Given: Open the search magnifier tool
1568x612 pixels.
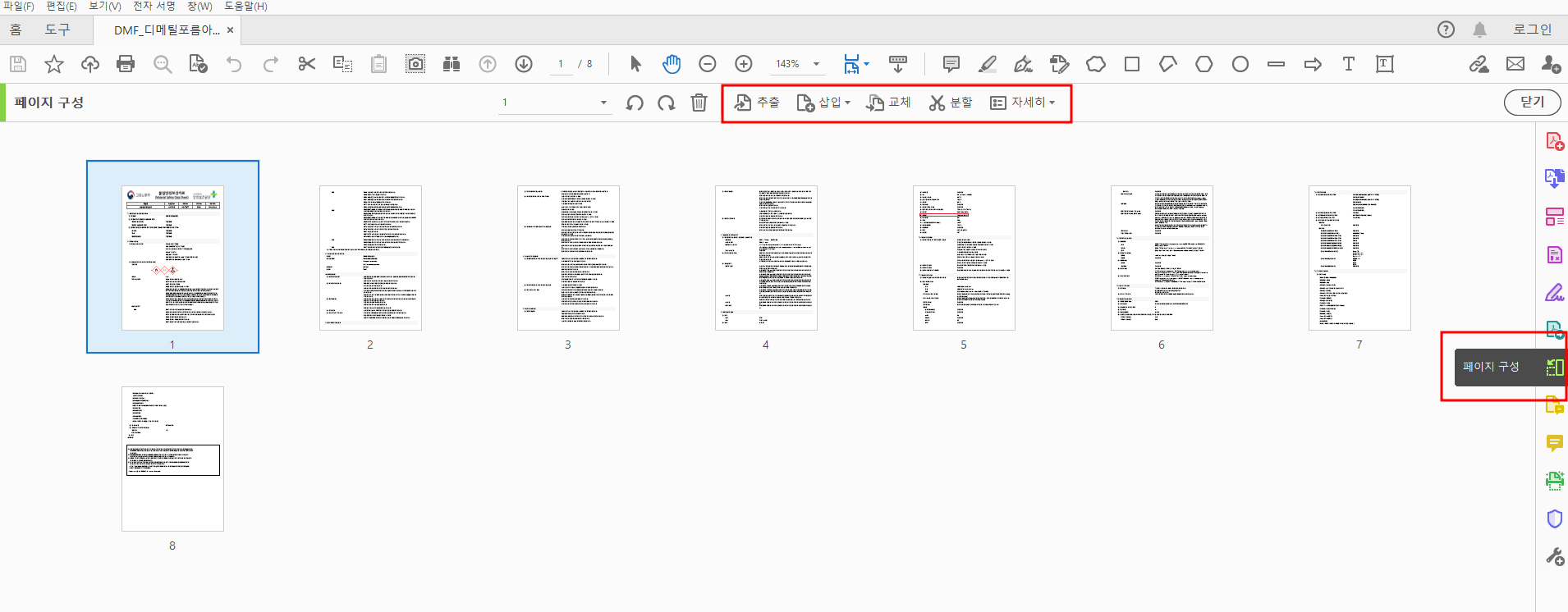Looking at the screenshot, I should pyautogui.click(x=163, y=64).
